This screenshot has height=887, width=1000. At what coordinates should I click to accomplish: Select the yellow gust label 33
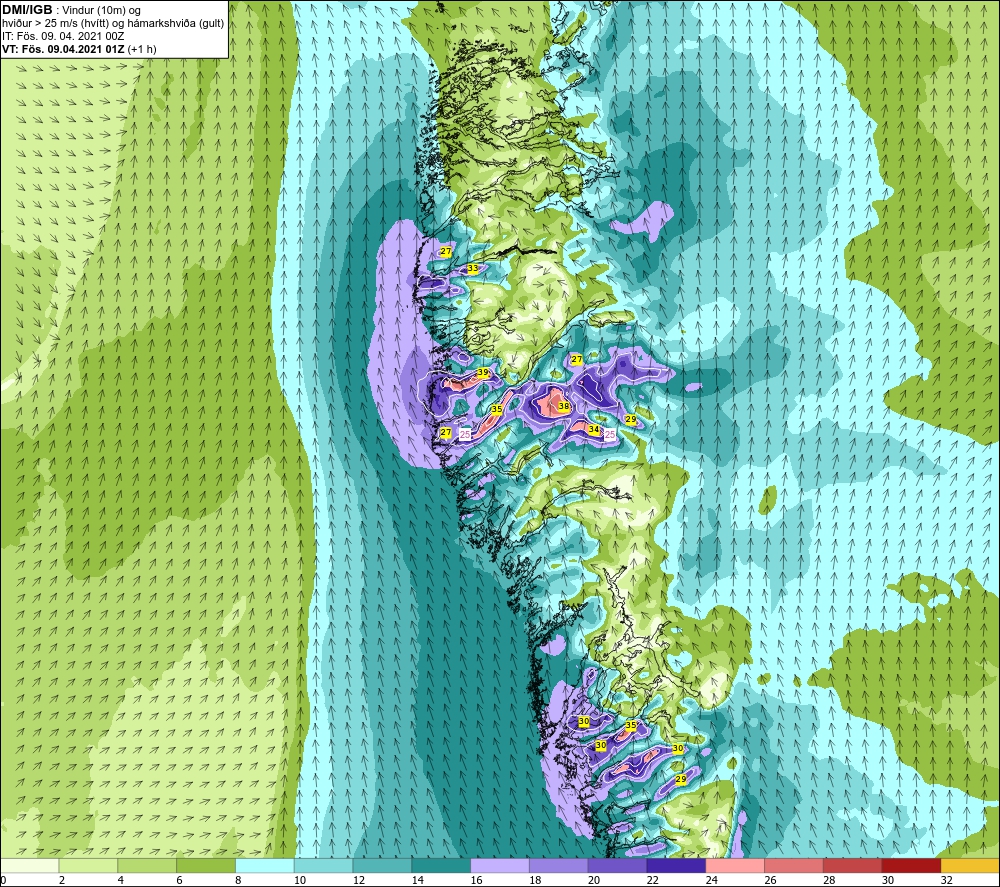pyautogui.click(x=473, y=268)
